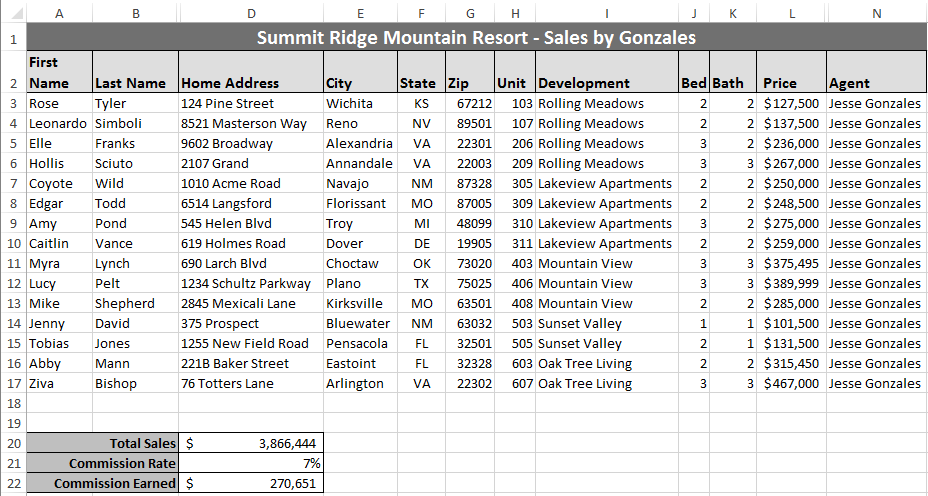
Task: Select zip cell 22003
Action: [x=470, y=164]
